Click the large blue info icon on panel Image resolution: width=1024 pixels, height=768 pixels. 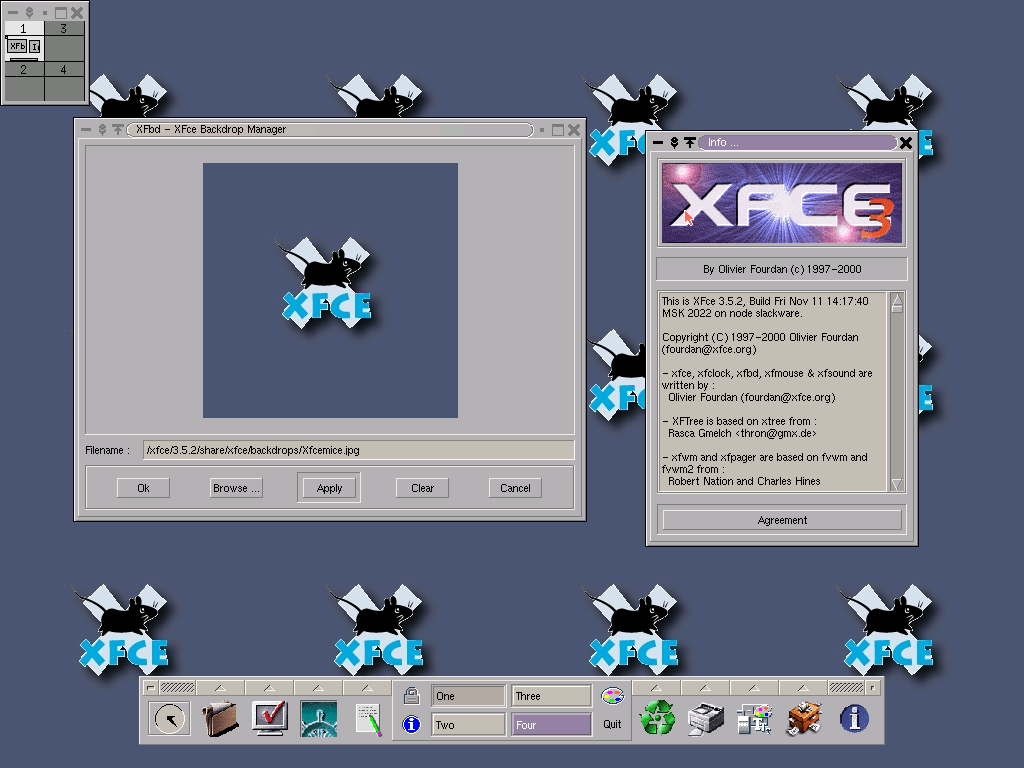coord(854,719)
